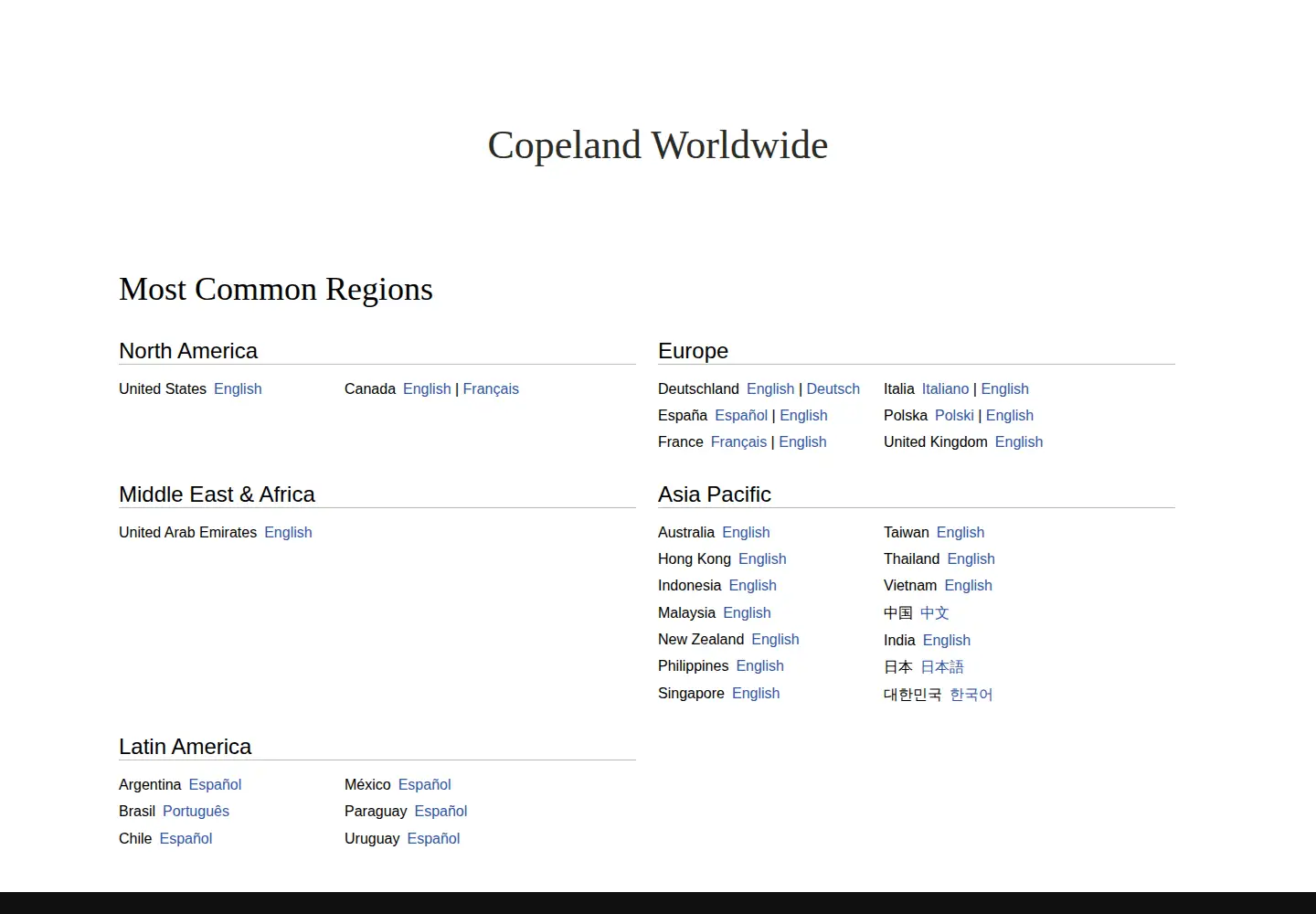Click the United Arab Emirates label
The width and height of the screenshot is (1316, 914).
187,532
